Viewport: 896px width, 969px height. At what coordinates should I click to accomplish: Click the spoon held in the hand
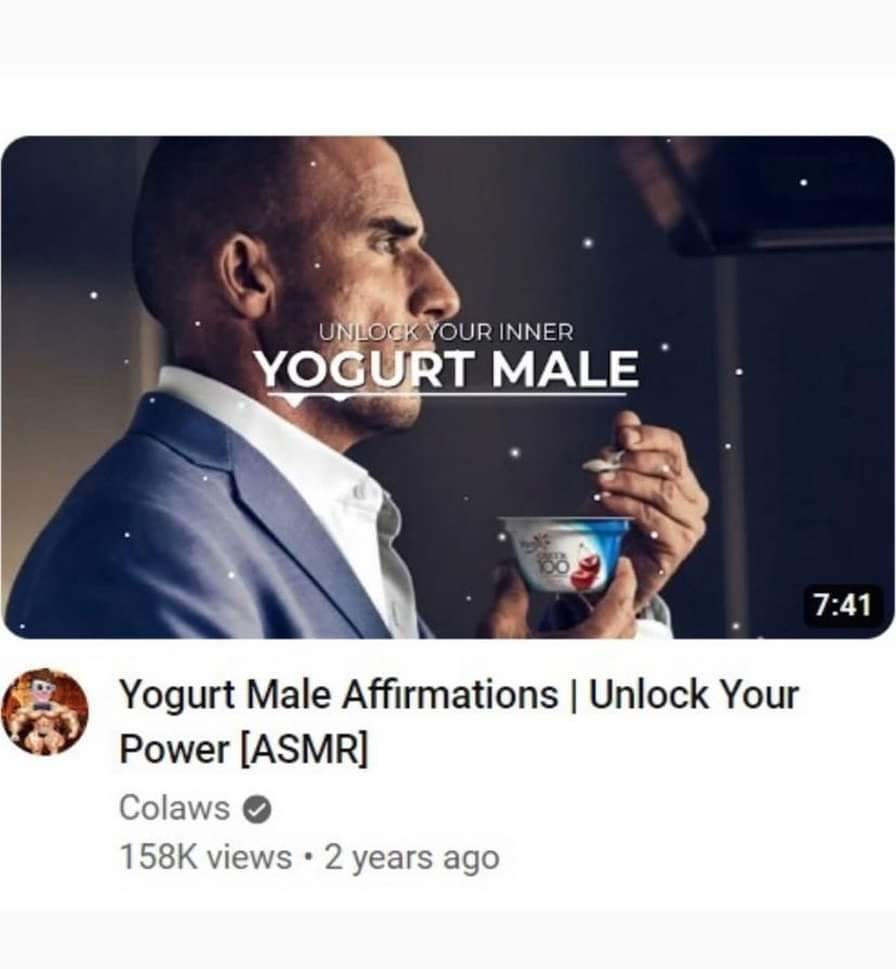(604, 461)
